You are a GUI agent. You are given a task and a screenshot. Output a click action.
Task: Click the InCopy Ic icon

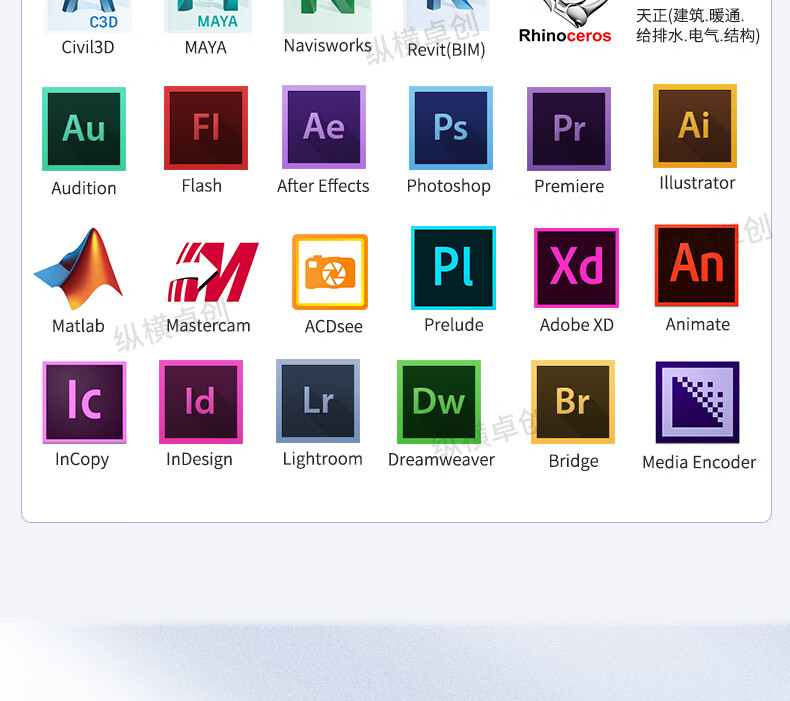point(84,402)
